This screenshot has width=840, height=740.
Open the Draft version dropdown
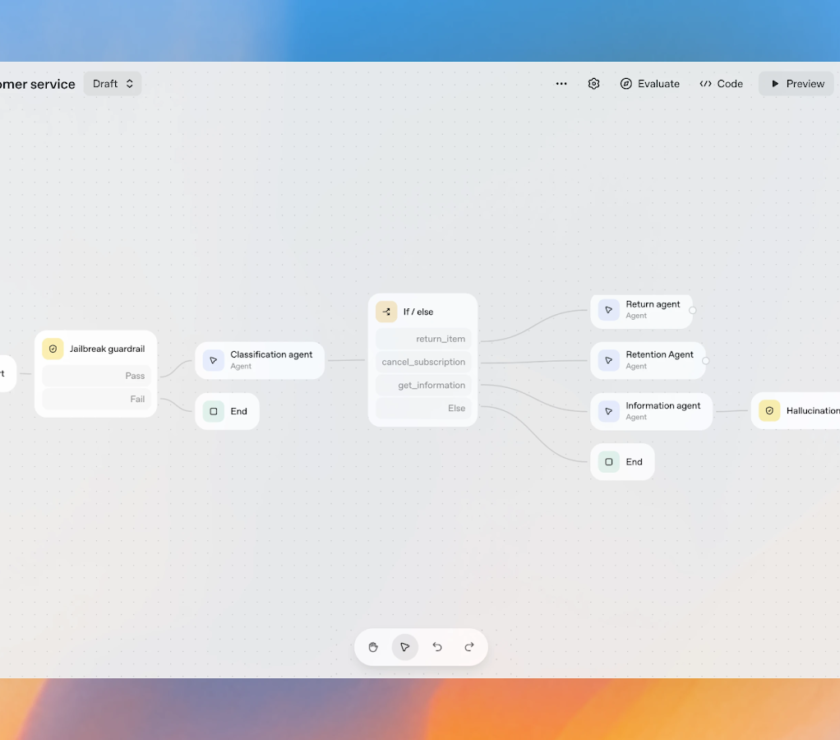(x=112, y=84)
